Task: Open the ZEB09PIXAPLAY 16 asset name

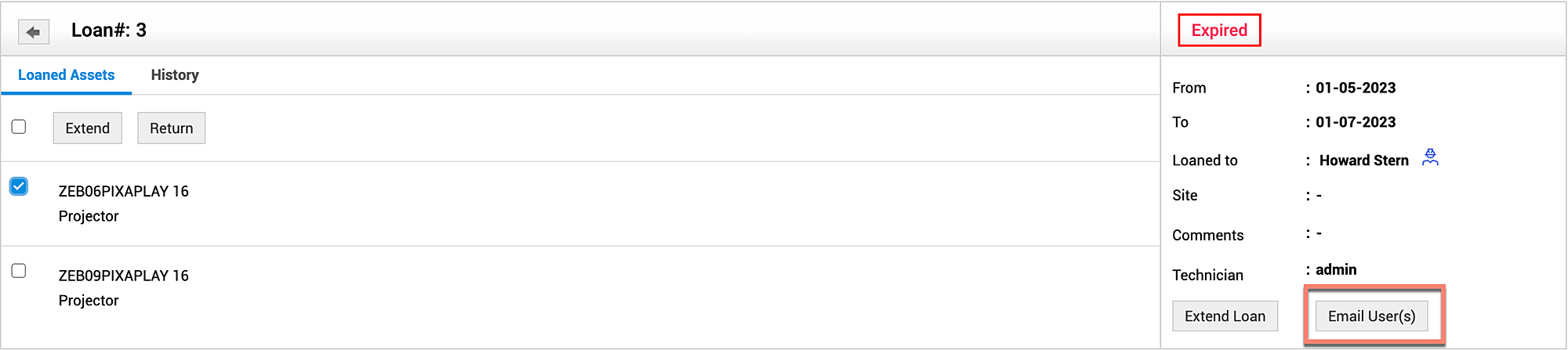Action: (x=124, y=276)
